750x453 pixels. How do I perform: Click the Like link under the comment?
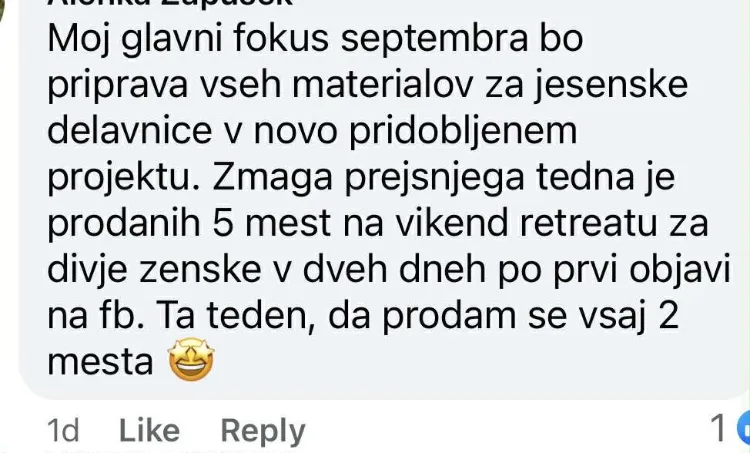pos(149,431)
